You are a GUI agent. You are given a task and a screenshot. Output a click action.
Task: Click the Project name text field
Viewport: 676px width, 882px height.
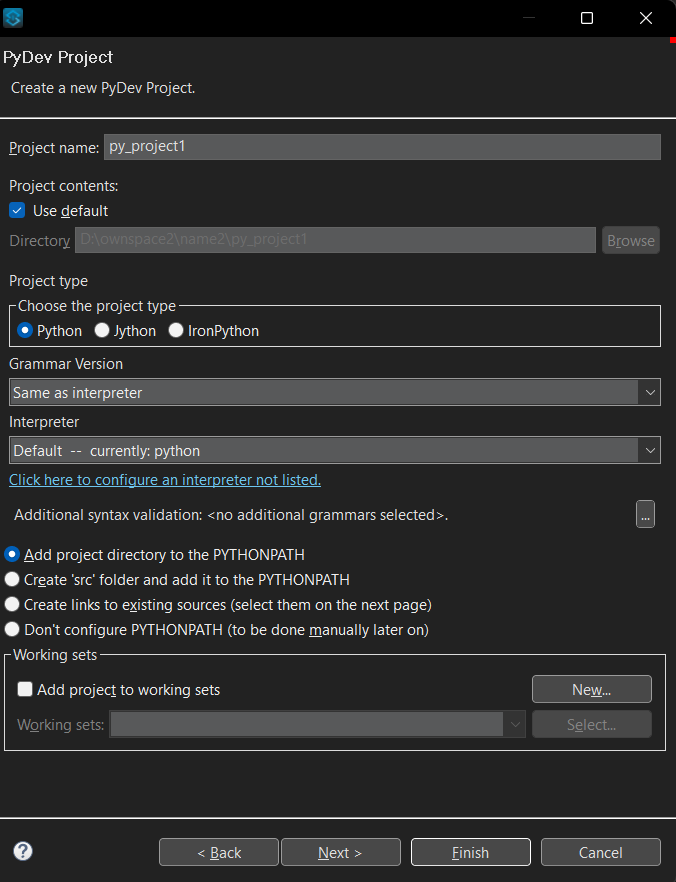click(x=381, y=147)
